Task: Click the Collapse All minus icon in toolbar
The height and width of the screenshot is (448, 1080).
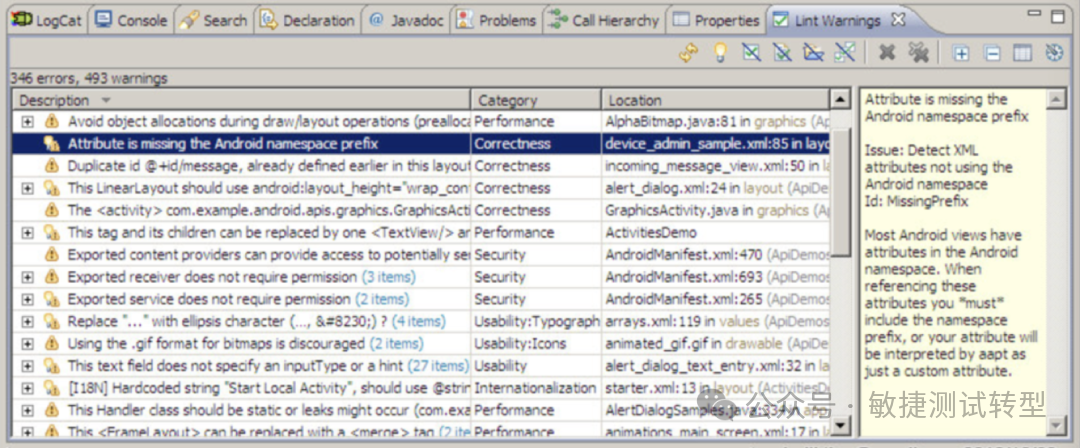Action: point(992,53)
